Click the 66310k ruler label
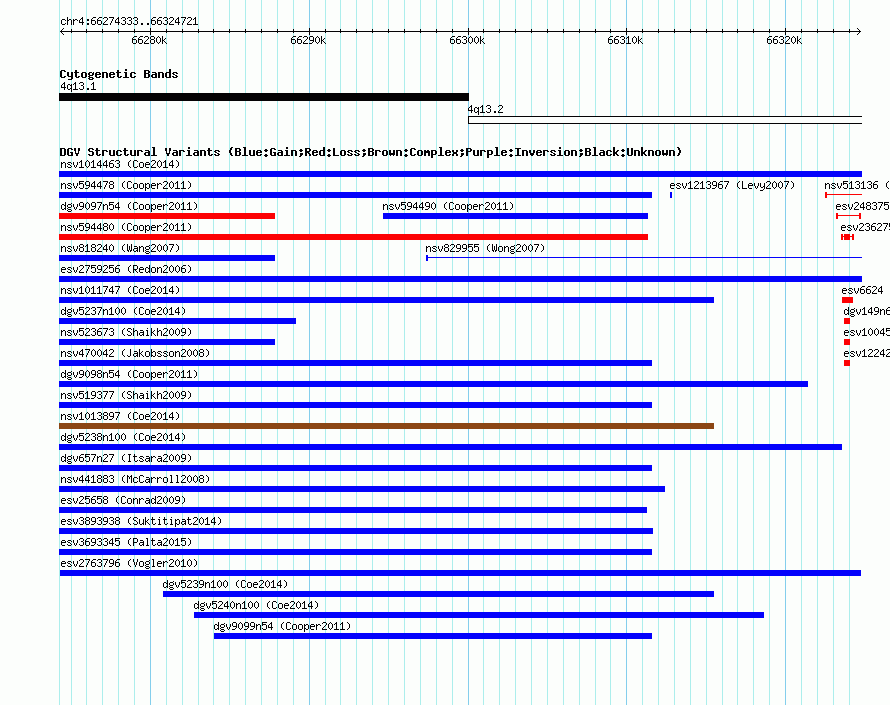 pyautogui.click(x=625, y=40)
